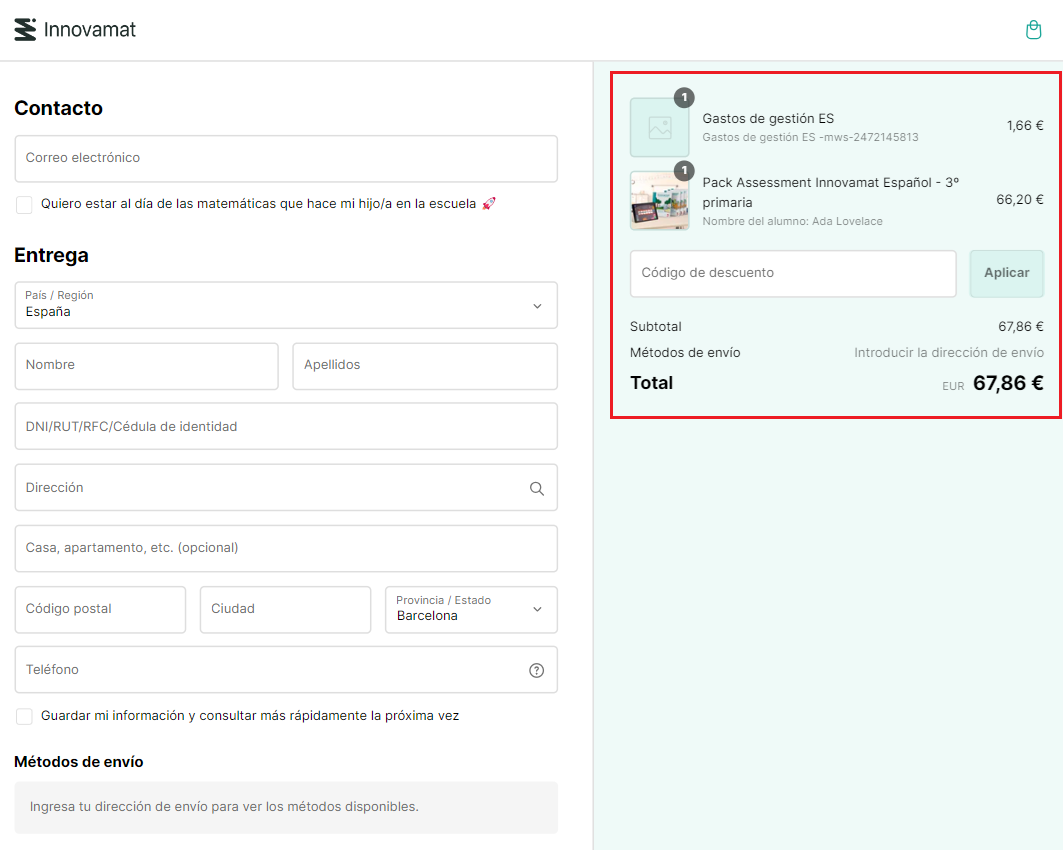Click the Aplicar discount button
This screenshot has height=850, width=1063.
click(x=1006, y=273)
